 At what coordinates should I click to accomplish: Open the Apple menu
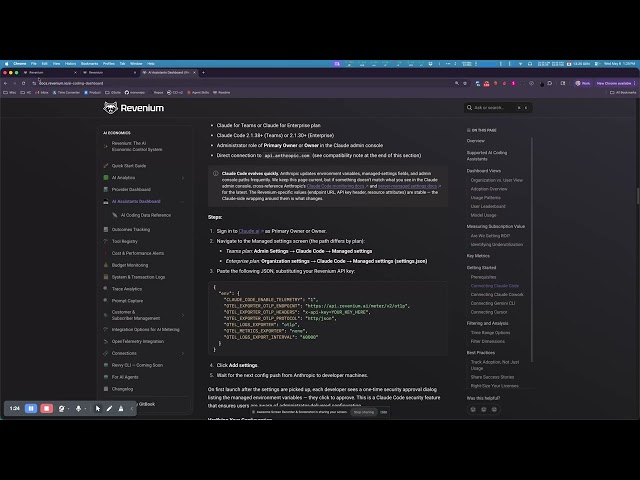tap(6, 64)
